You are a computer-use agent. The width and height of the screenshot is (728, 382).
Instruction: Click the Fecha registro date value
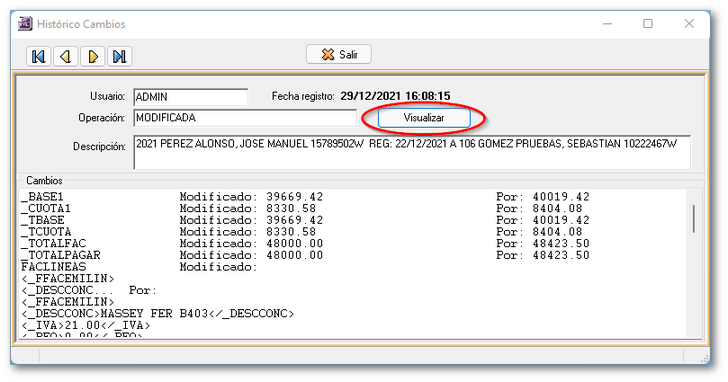click(x=395, y=96)
